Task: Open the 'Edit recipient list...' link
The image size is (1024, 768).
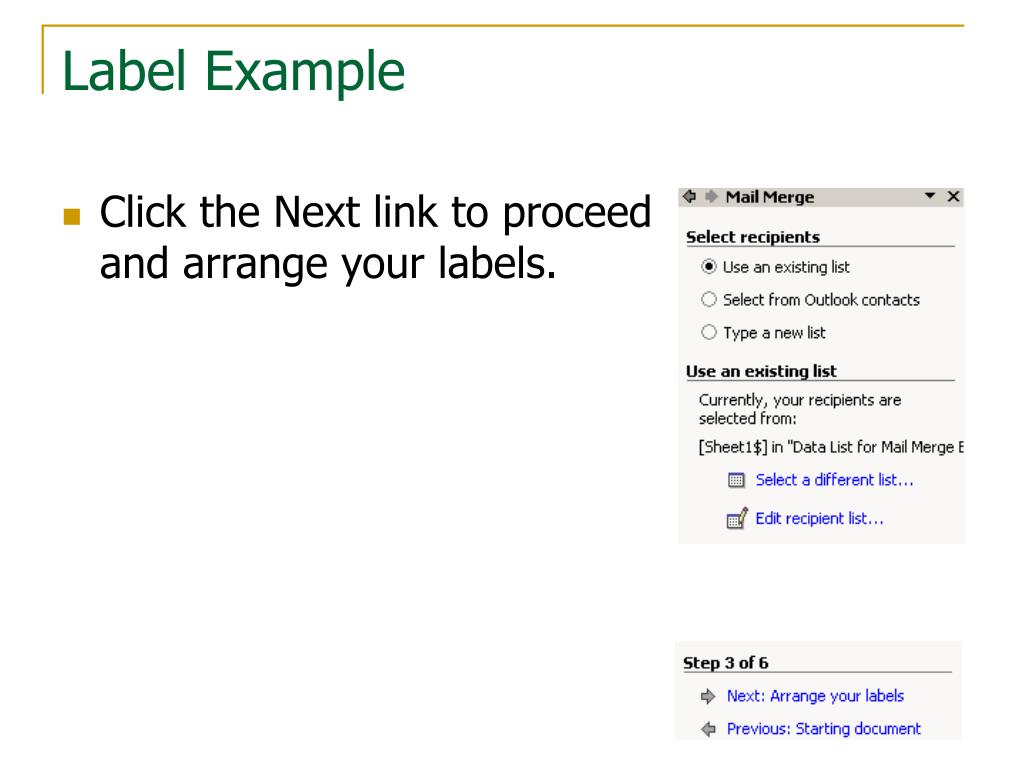Action: (x=819, y=519)
